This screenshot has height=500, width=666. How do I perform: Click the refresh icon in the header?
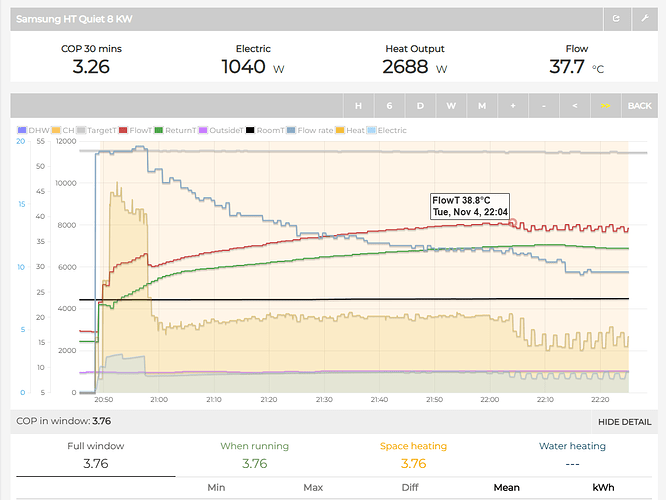617,18
